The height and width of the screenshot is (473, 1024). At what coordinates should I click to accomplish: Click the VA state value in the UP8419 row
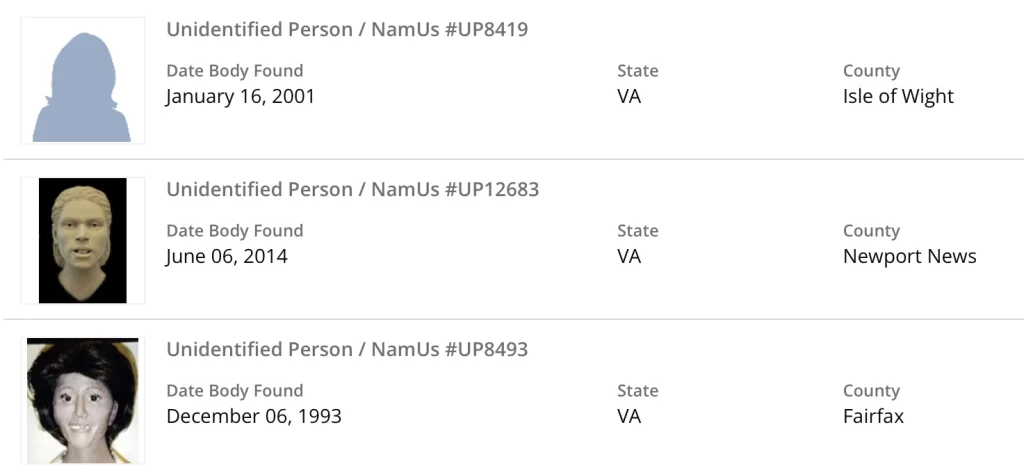(629, 97)
